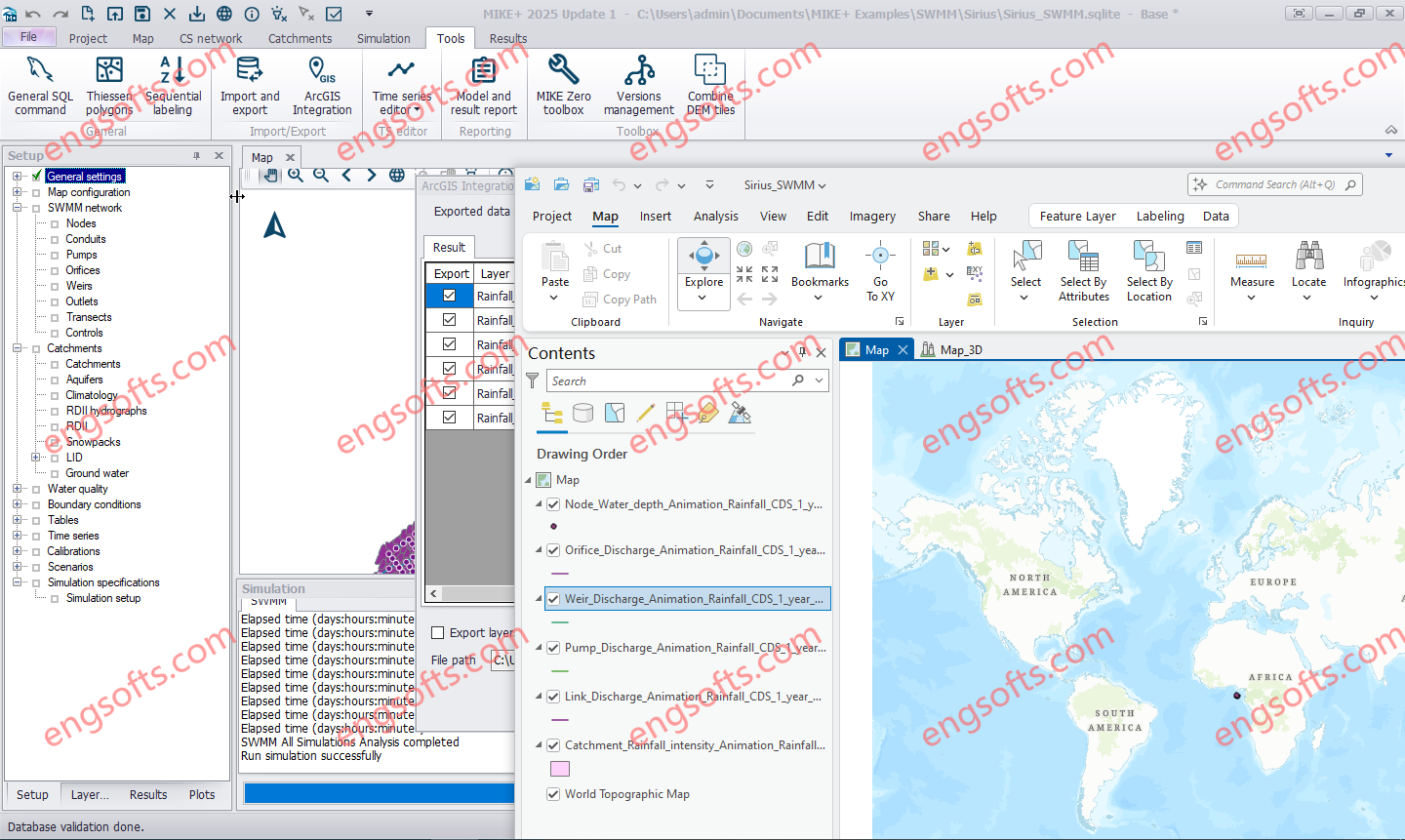This screenshot has height=840, width=1405.
Task: Open the Analysis tab in ArcGIS Pro
Action: [716, 217]
